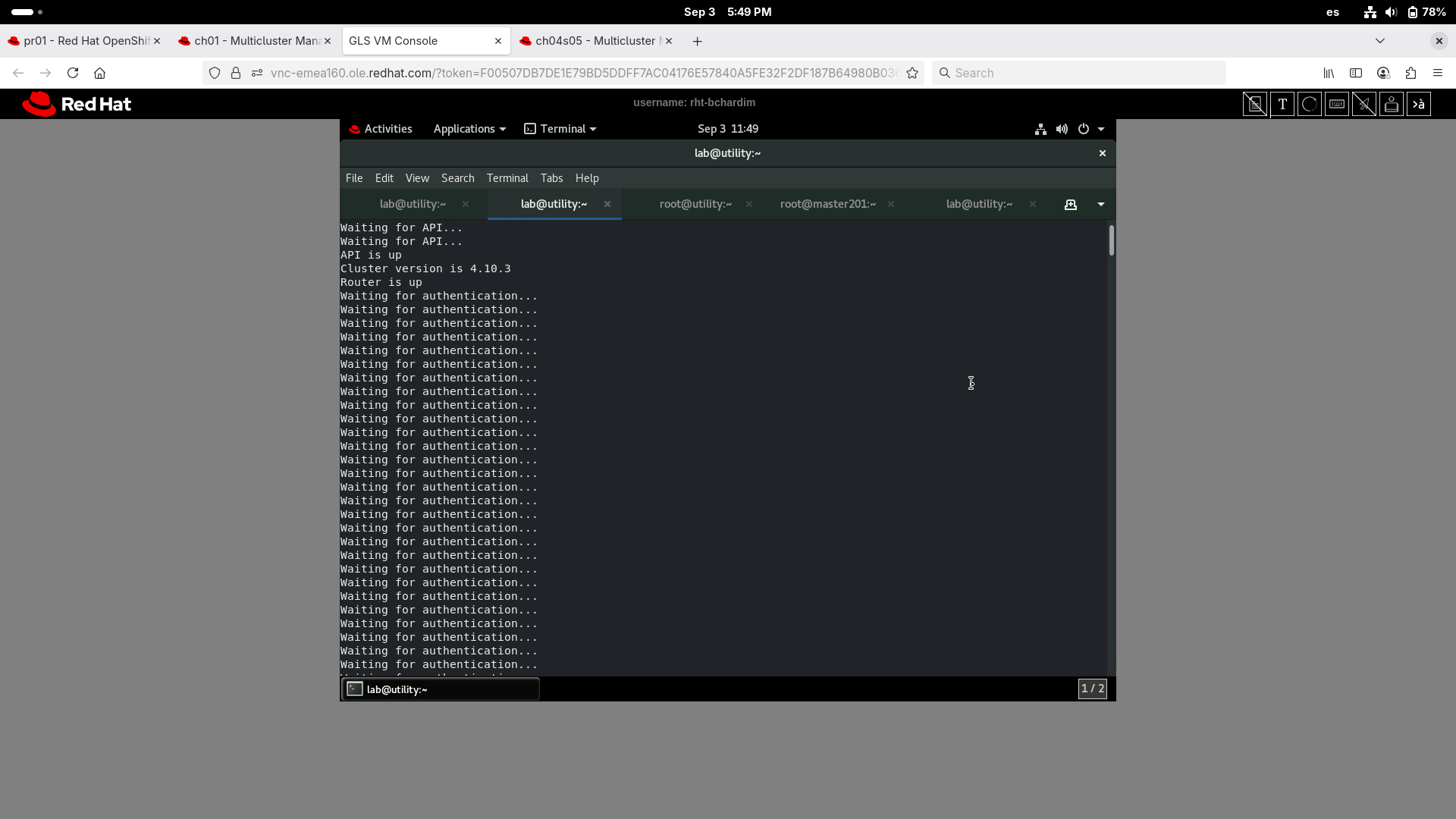Switch to the root@master201:~ terminal tab
The width and height of the screenshot is (1456, 819).
827,204
